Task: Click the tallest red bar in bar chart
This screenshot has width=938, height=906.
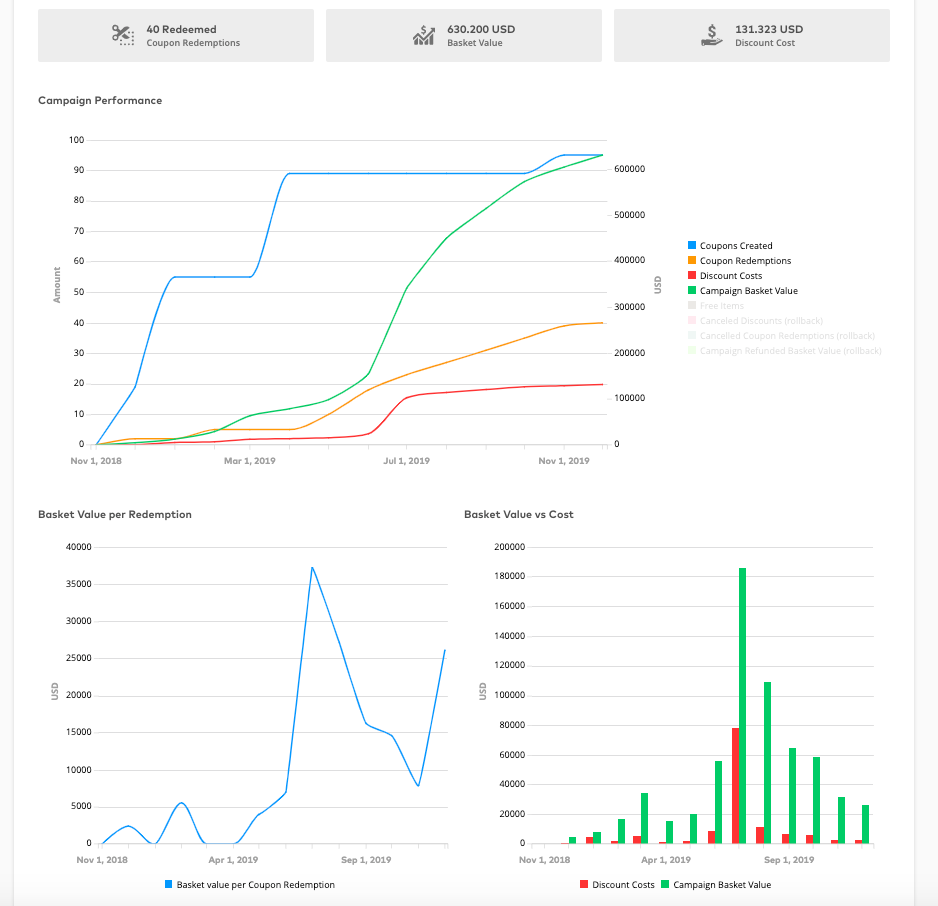Action: coord(735,786)
